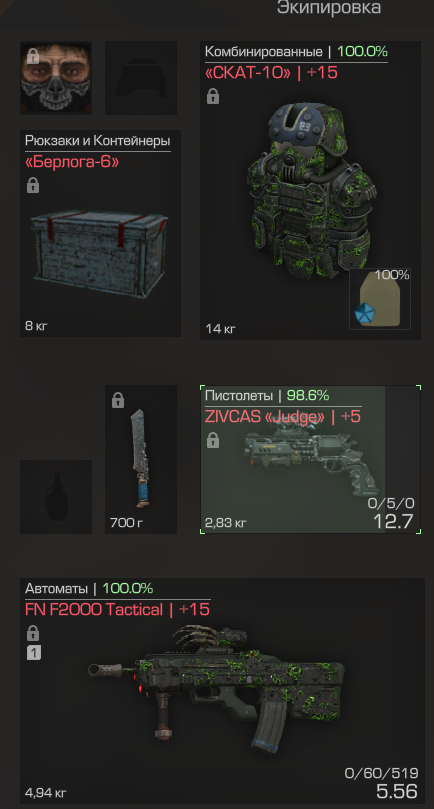Click the number 1 badge on rifle slot
Screen dimensions: 434x809
(x=33, y=653)
